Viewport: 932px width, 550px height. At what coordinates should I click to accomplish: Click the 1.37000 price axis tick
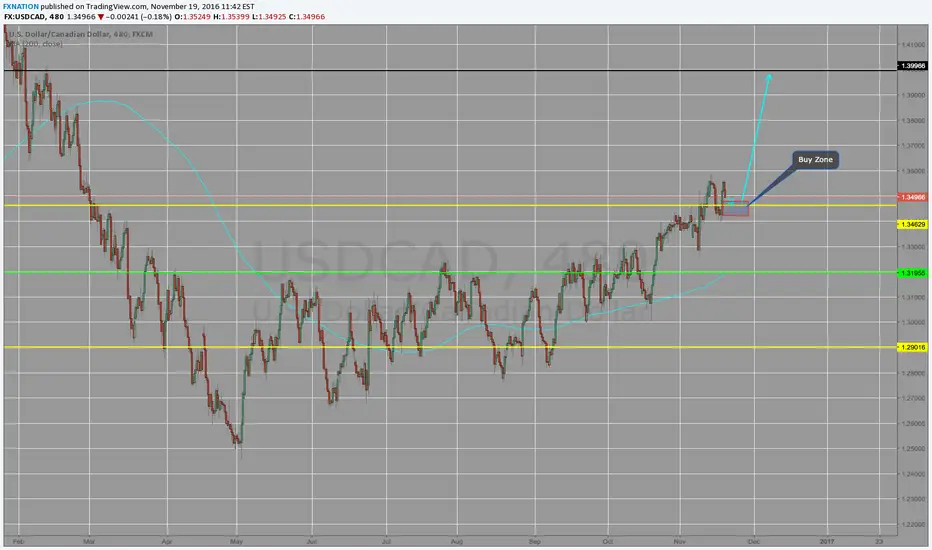point(913,145)
